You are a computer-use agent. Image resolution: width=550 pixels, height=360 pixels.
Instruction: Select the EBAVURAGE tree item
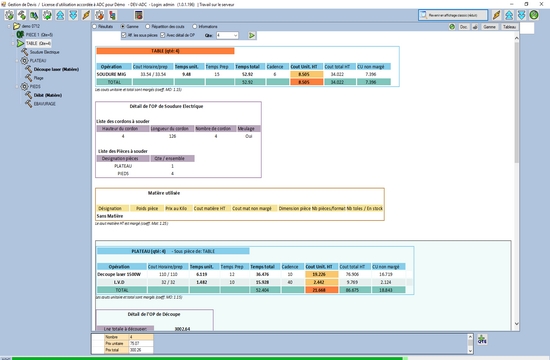45,104
